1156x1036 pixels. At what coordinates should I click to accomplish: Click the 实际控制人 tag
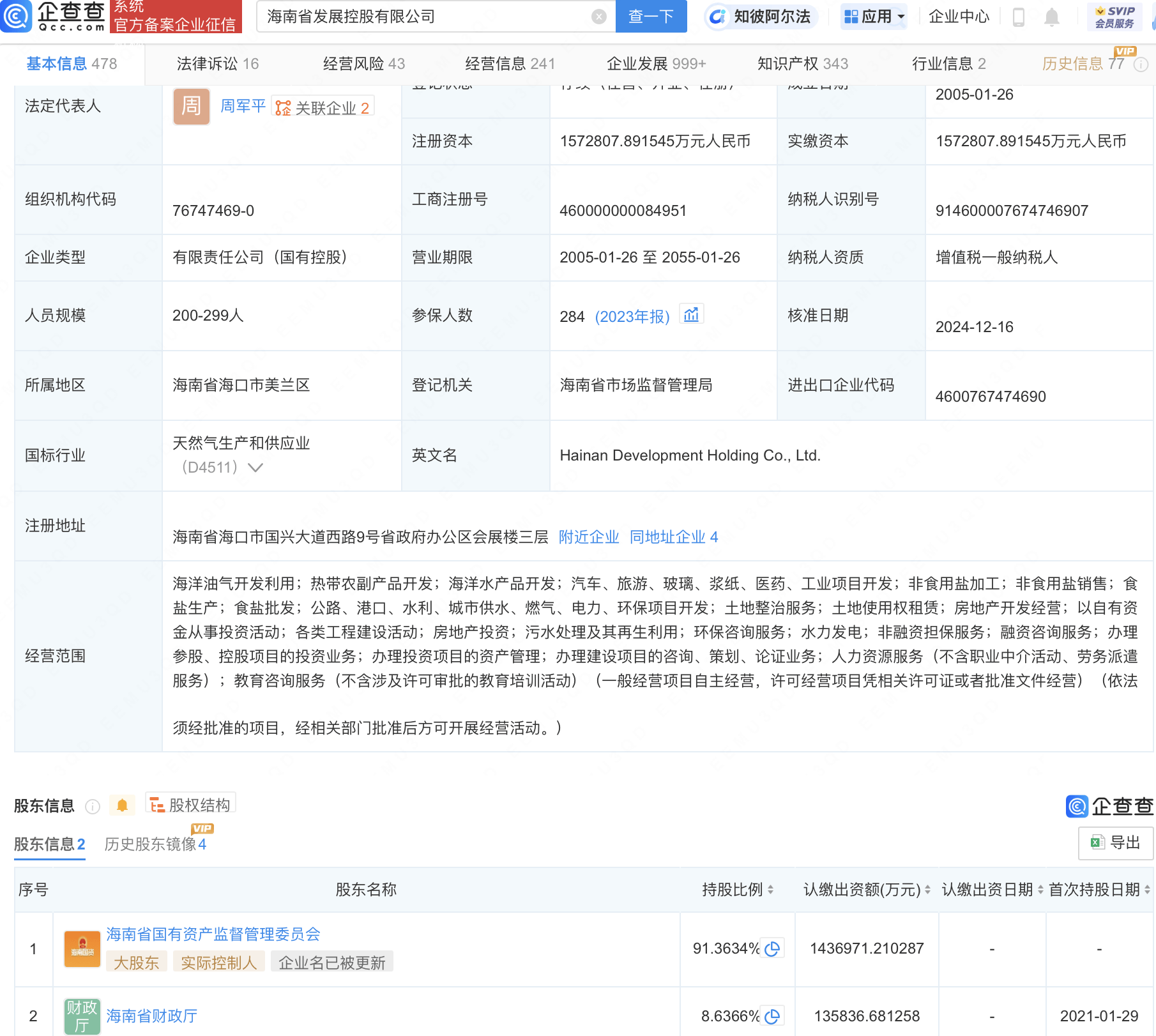pos(218,963)
